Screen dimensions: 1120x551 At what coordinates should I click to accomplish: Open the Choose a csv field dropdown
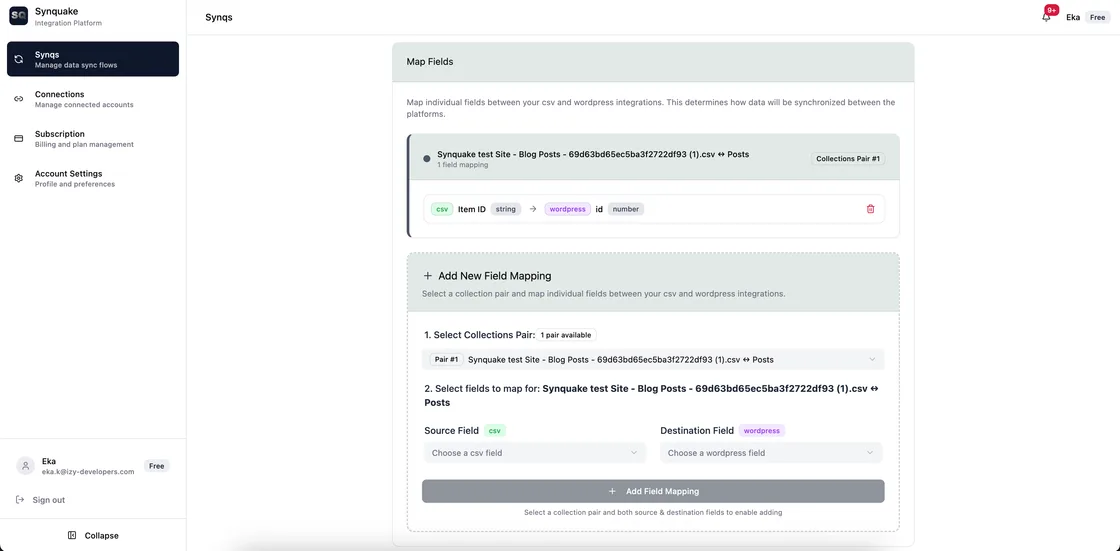coord(534,452)
